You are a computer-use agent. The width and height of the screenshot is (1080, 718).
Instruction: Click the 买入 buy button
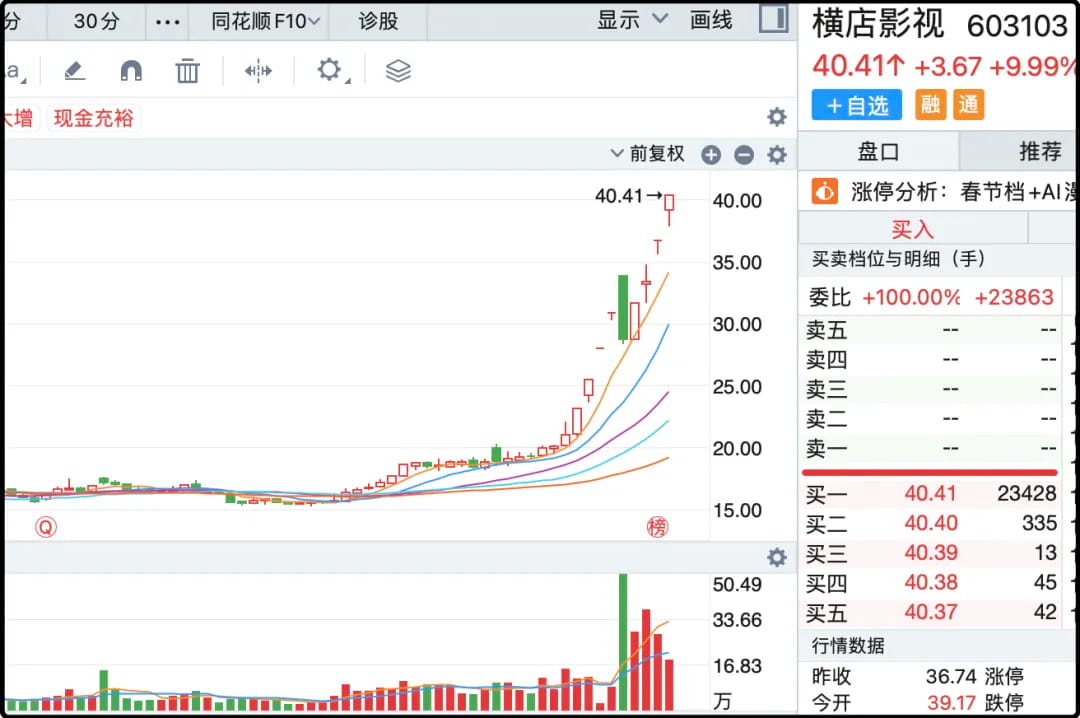click(912, 230)
